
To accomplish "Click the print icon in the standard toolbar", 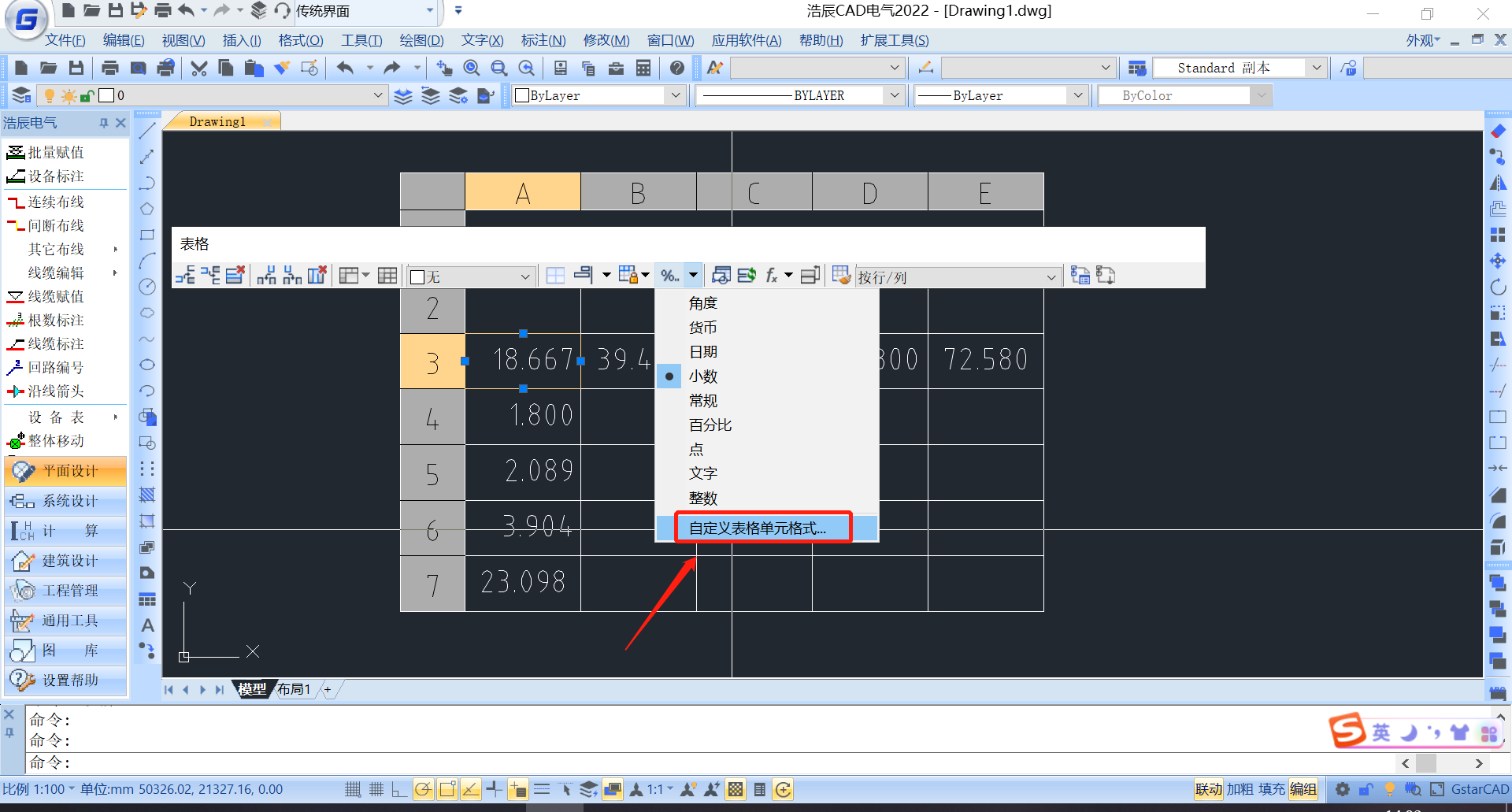I will [110, 69].
